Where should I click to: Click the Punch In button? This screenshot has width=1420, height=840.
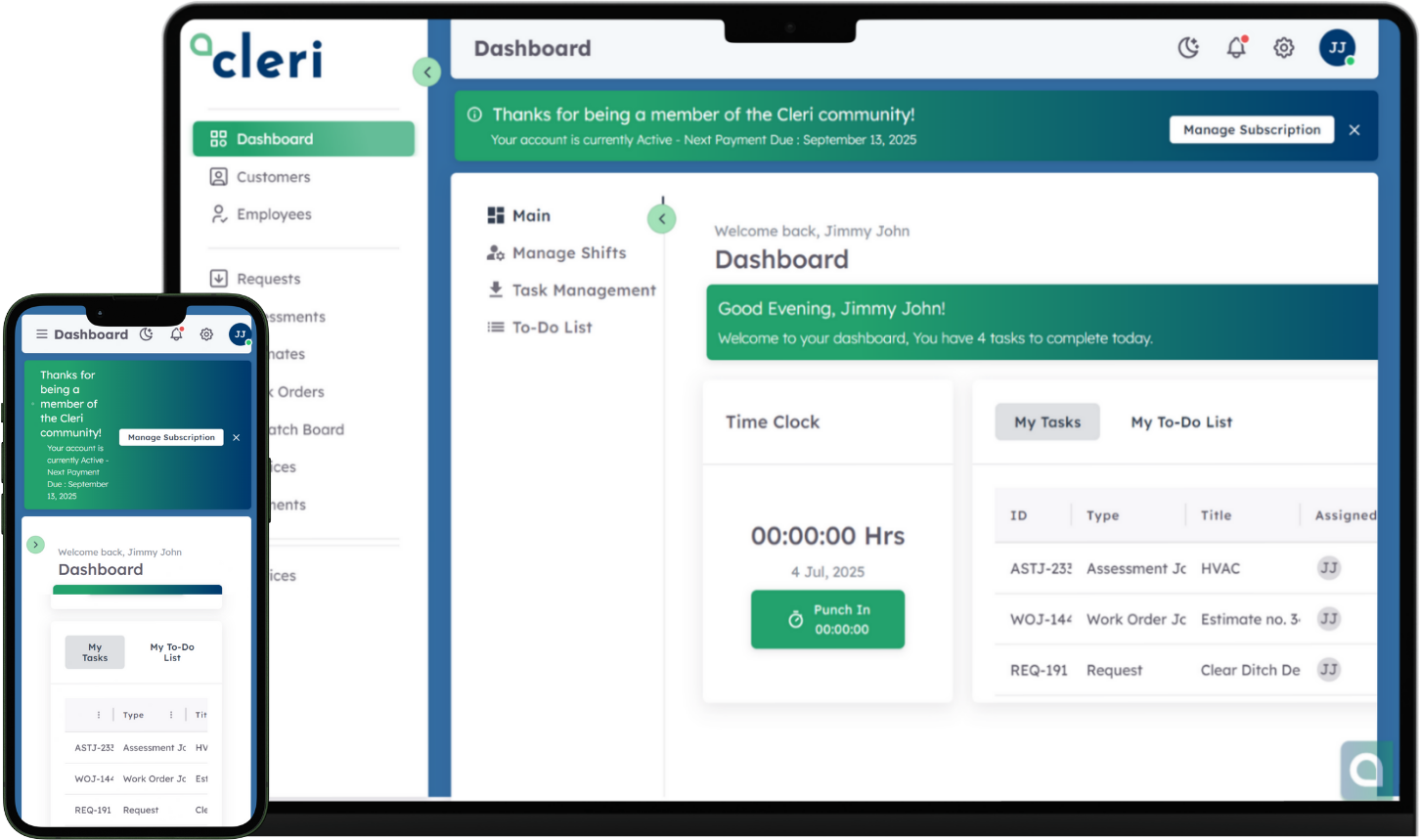coord(827,619)
